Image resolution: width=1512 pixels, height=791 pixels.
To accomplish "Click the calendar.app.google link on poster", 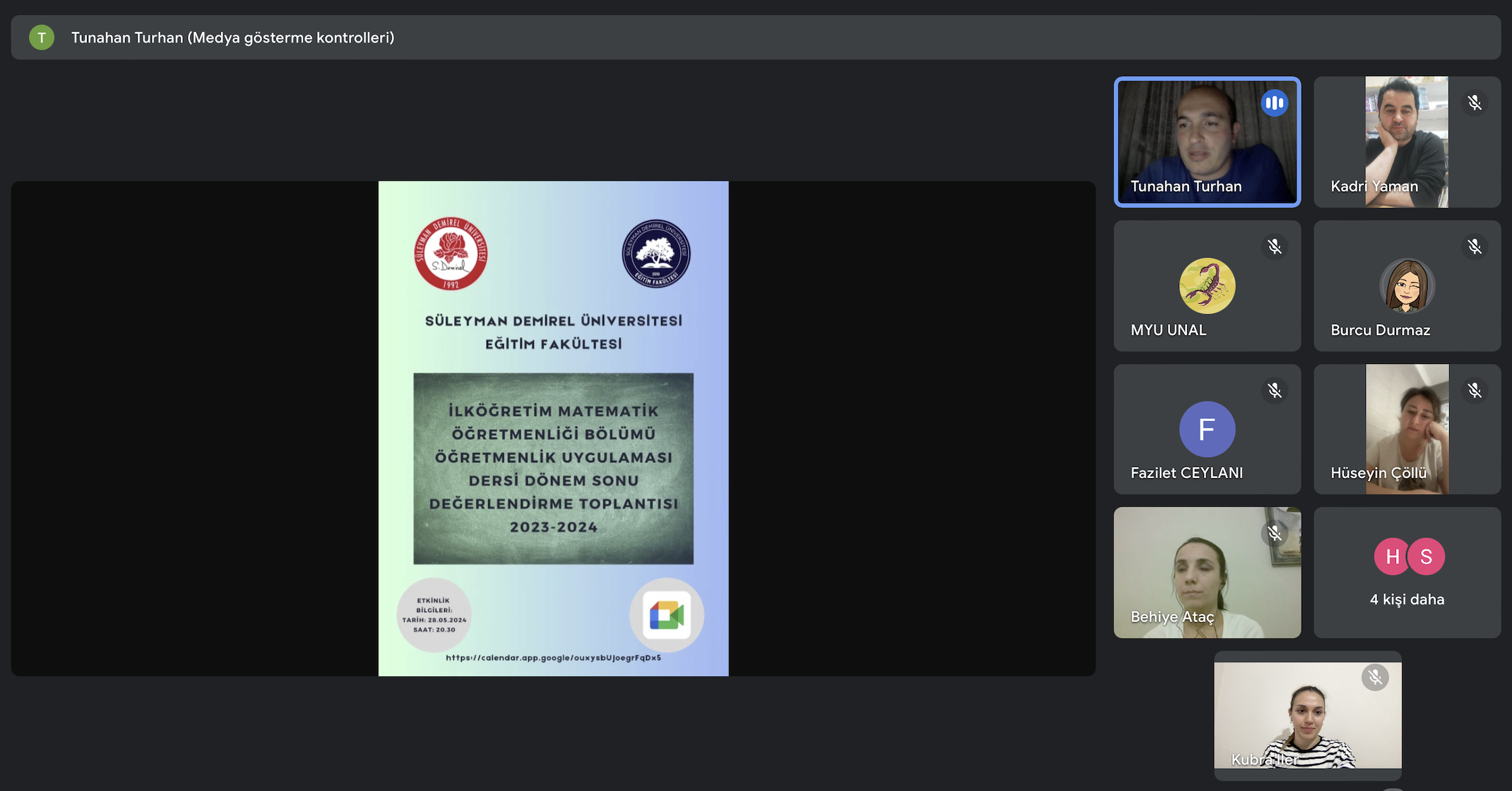I will click(553, 657).
